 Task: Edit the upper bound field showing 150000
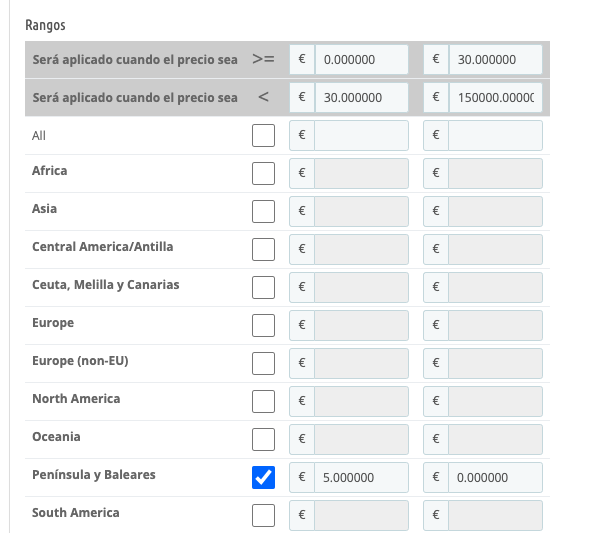494,98
